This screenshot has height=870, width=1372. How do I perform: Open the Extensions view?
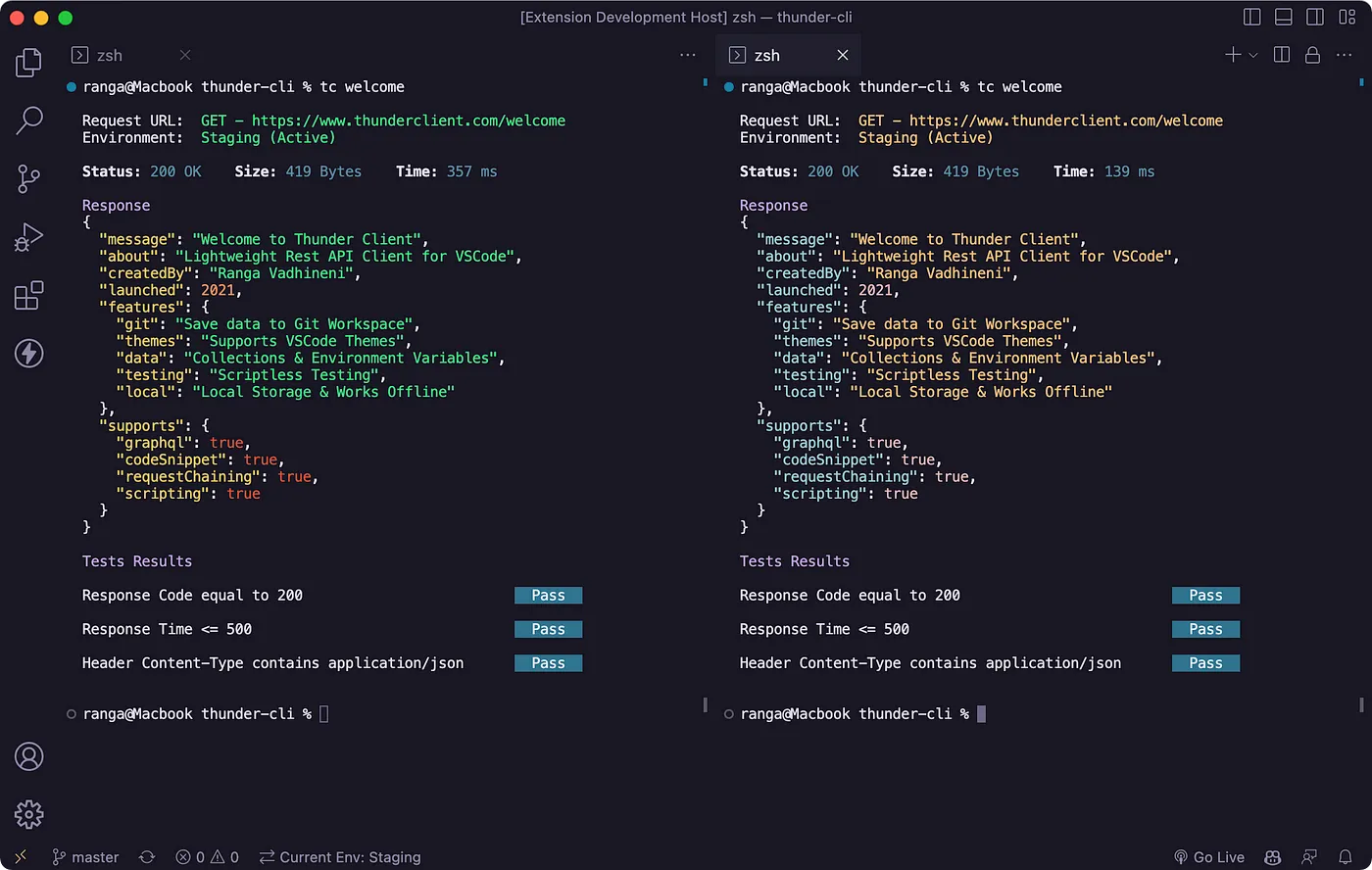coord(29,295)
